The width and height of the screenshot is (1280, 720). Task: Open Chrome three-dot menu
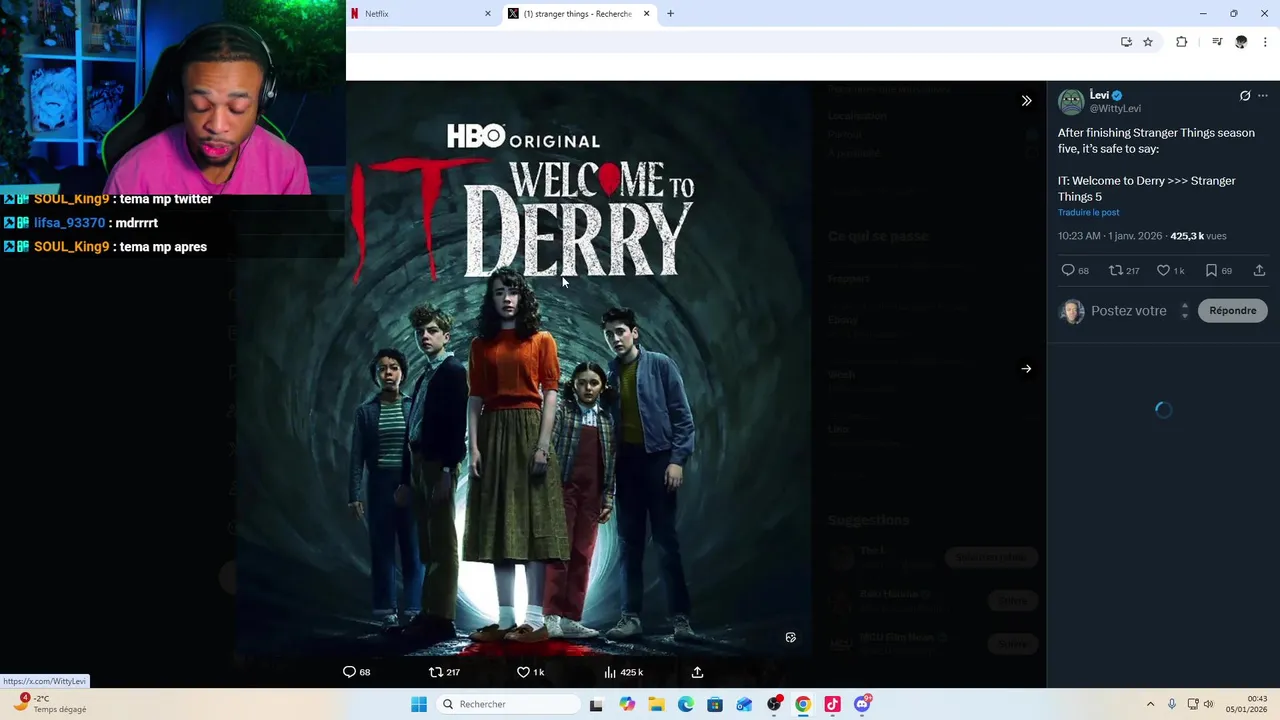tap(1265, 42)
